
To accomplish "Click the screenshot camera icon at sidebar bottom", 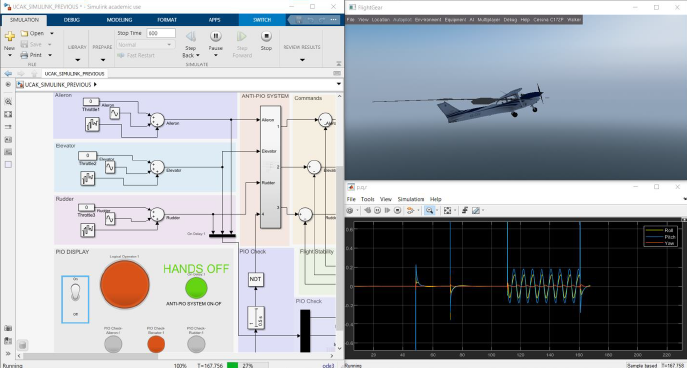I will click(8, 328).
